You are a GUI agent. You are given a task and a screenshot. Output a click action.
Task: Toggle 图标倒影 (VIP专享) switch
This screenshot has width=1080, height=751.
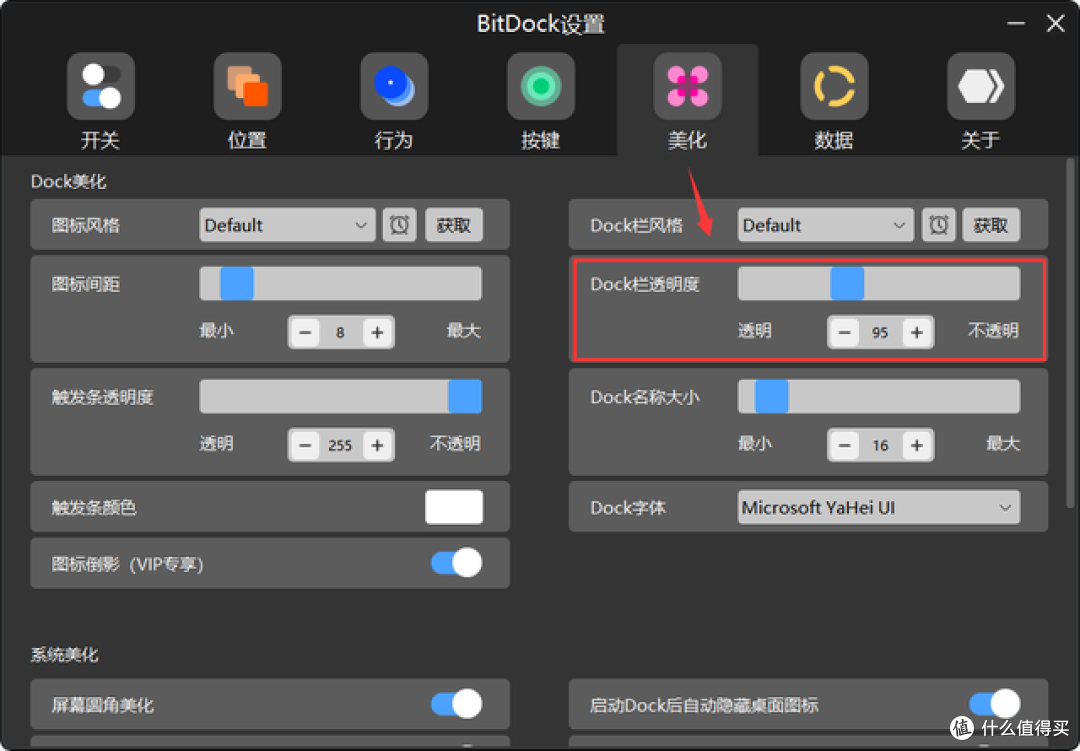tap(457, 563)
